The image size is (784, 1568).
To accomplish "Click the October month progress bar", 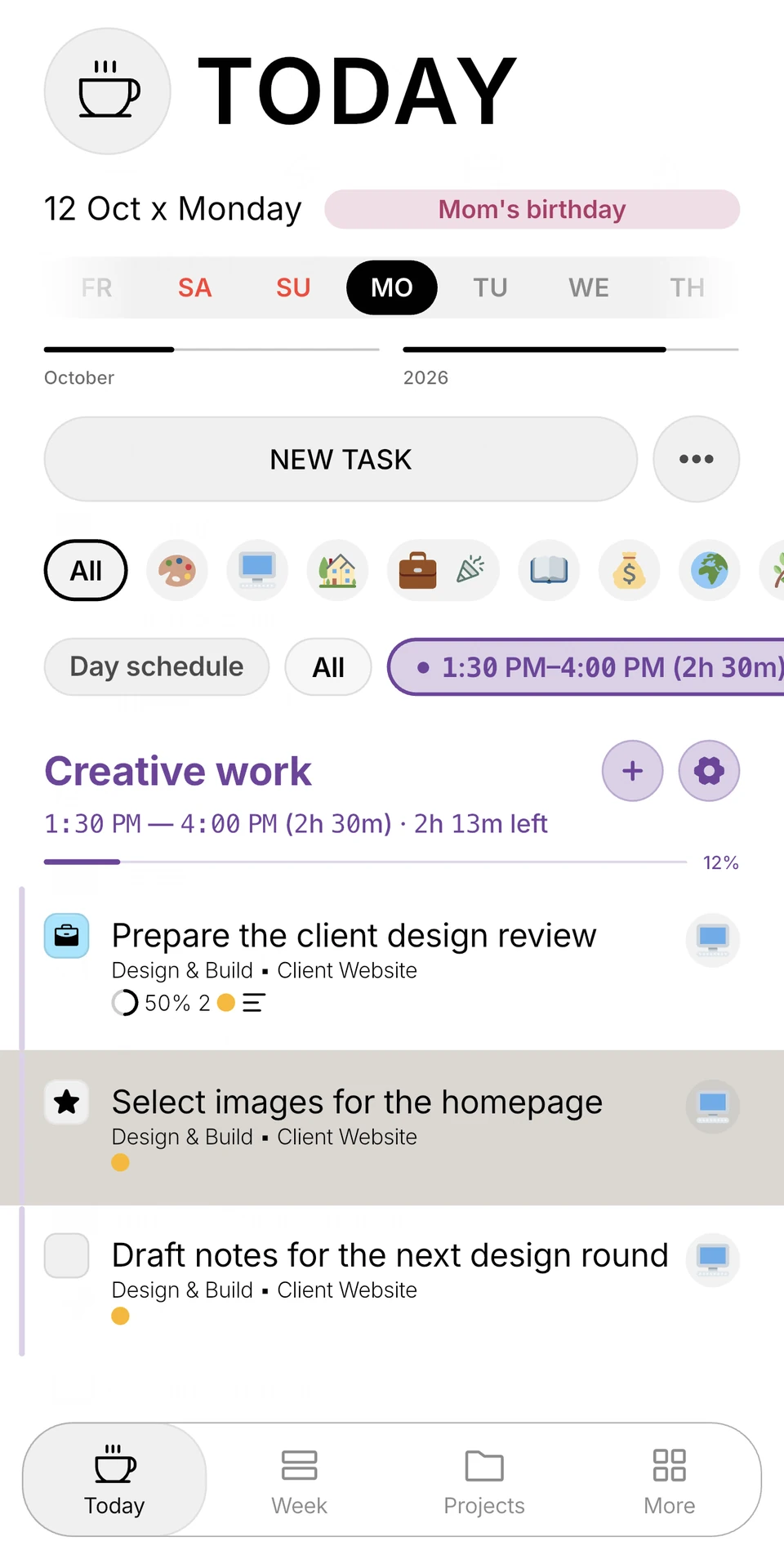I will 212,350.
